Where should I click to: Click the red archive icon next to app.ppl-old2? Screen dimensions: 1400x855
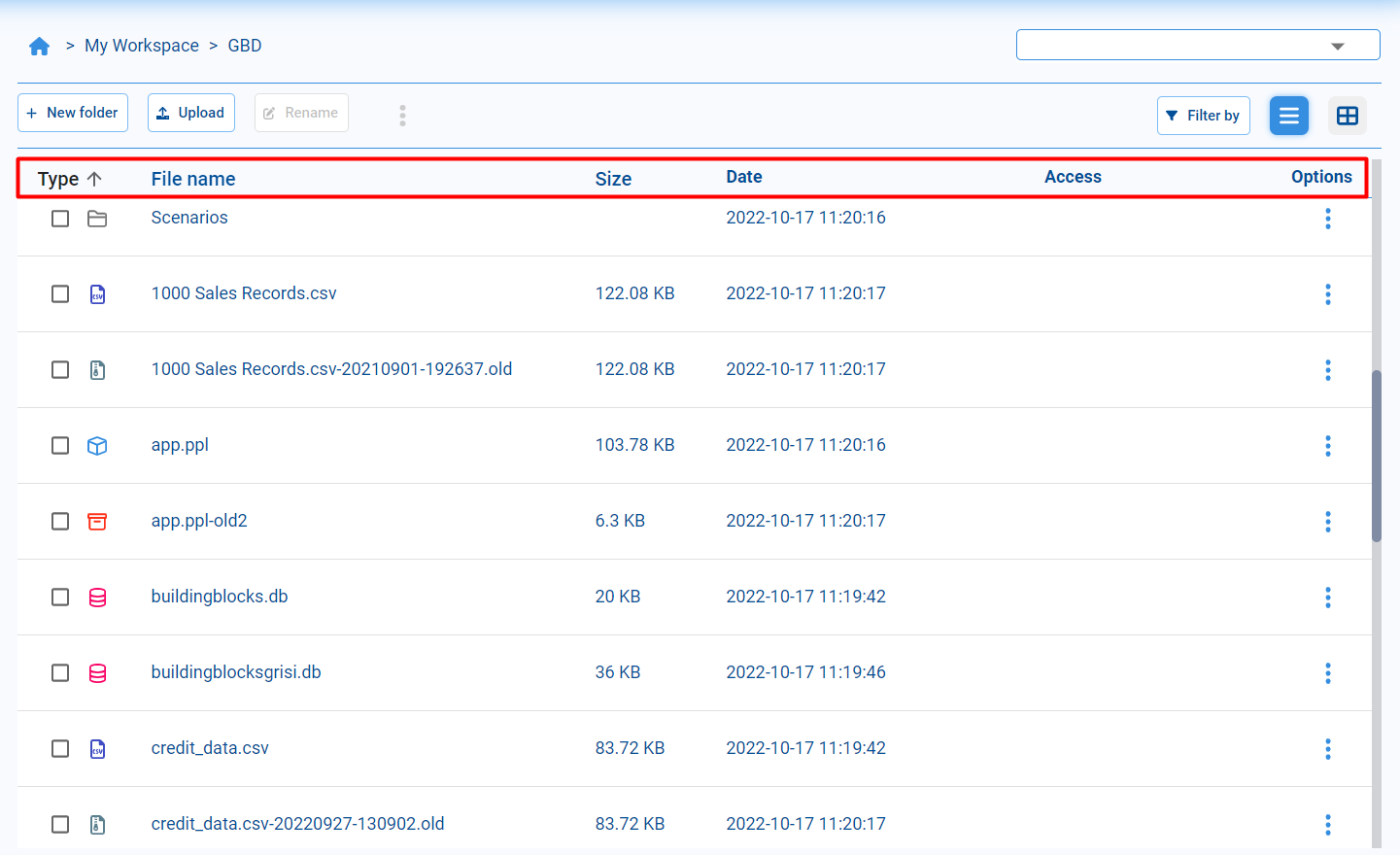tap(97, 521)
